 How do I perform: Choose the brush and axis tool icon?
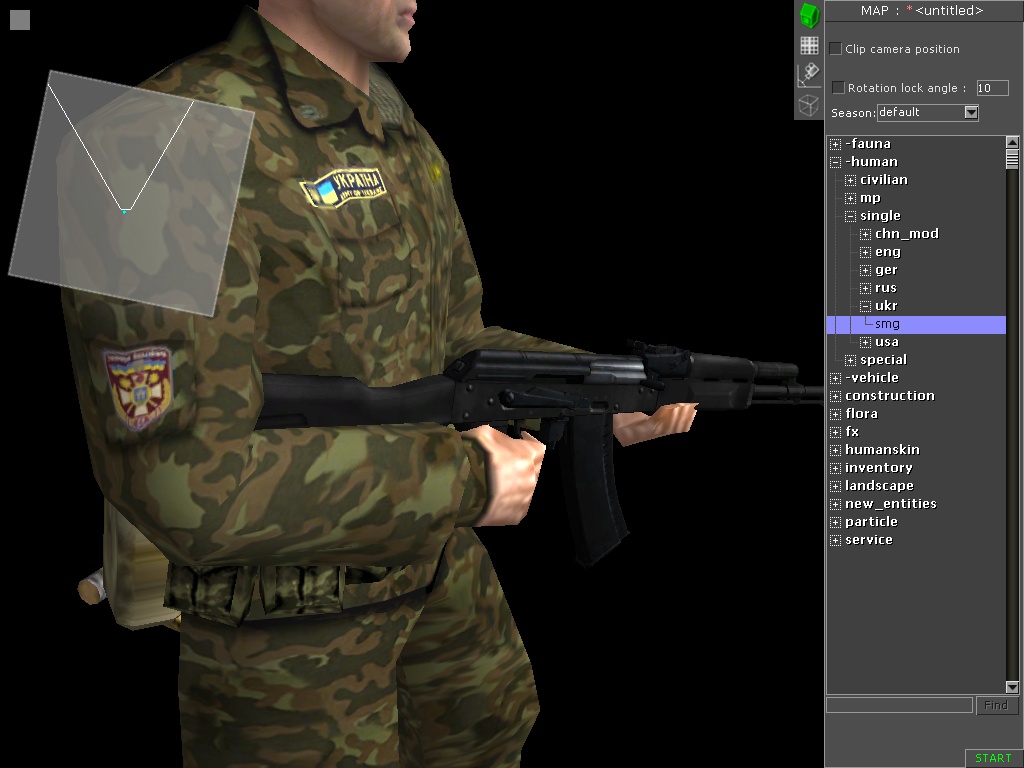[809, 74]
